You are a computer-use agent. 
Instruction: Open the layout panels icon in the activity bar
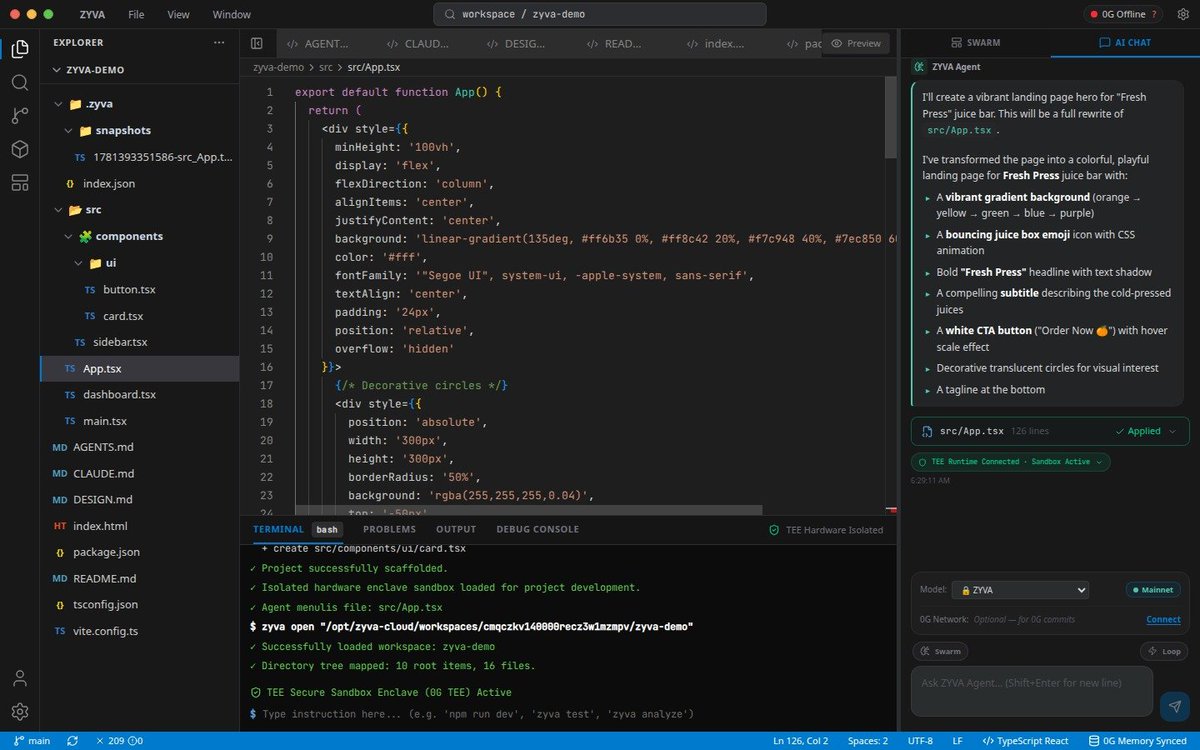[20, 182]
